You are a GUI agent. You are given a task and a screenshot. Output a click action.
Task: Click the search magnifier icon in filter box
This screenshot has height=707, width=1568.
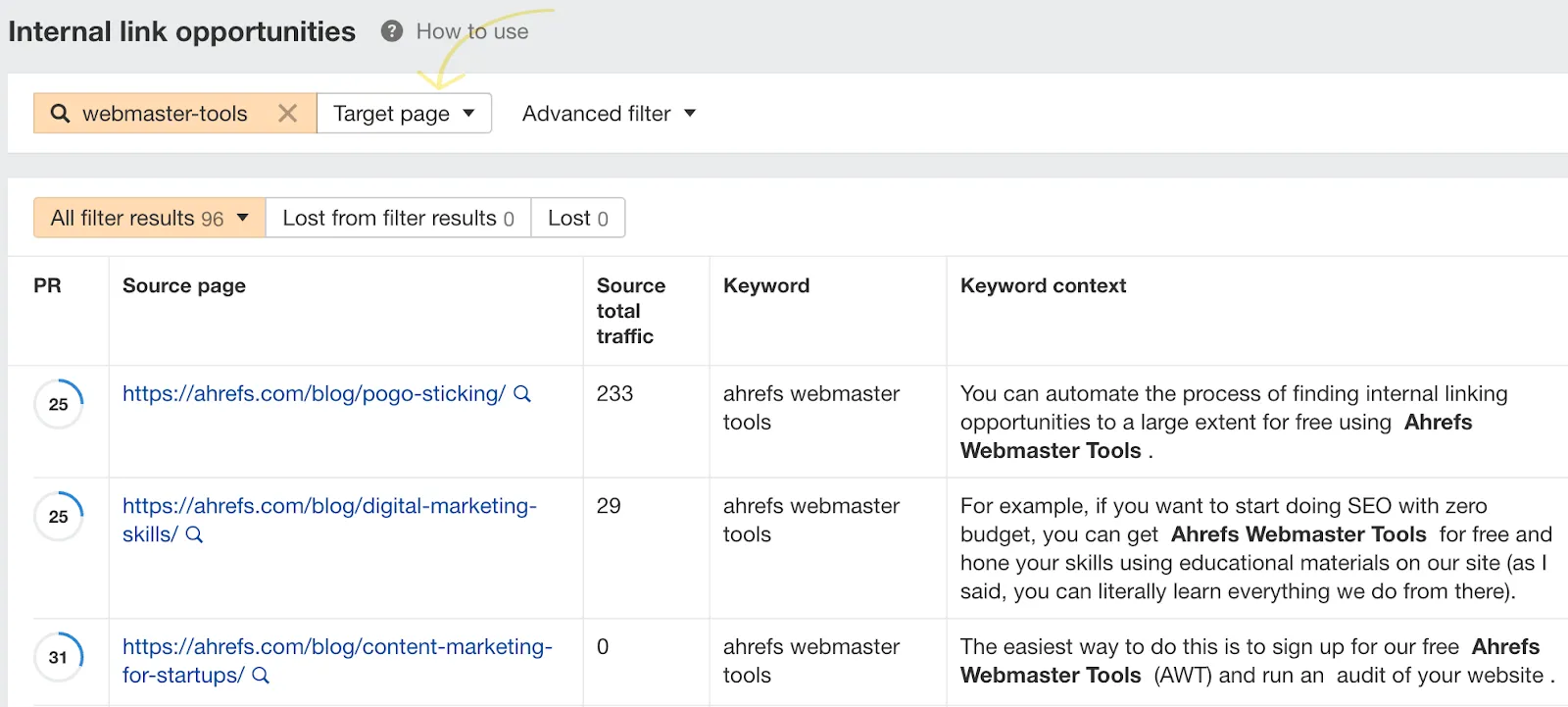pyautogui.click(x=60, y=114)
